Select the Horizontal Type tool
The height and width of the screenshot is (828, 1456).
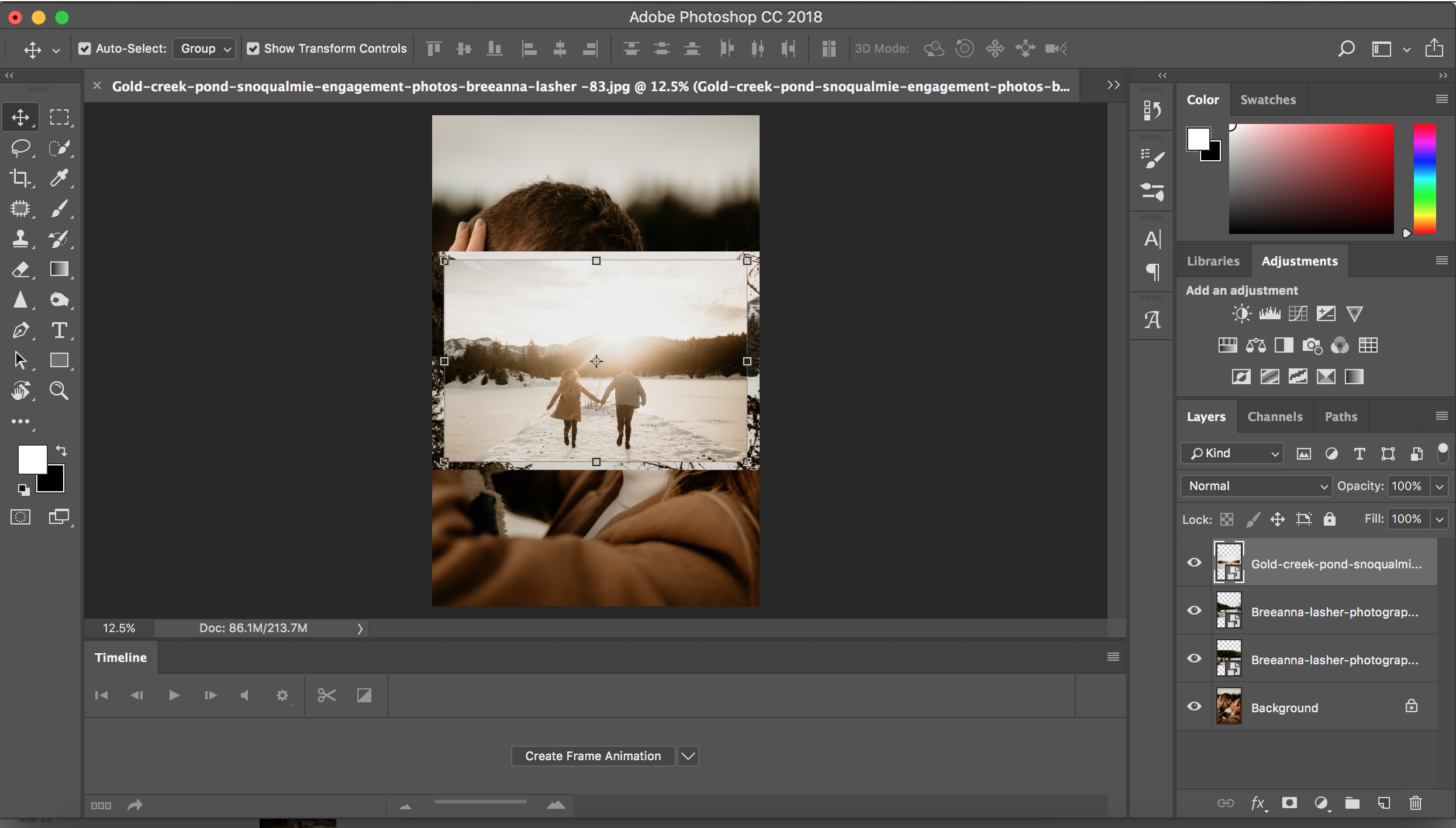[59, 330]
